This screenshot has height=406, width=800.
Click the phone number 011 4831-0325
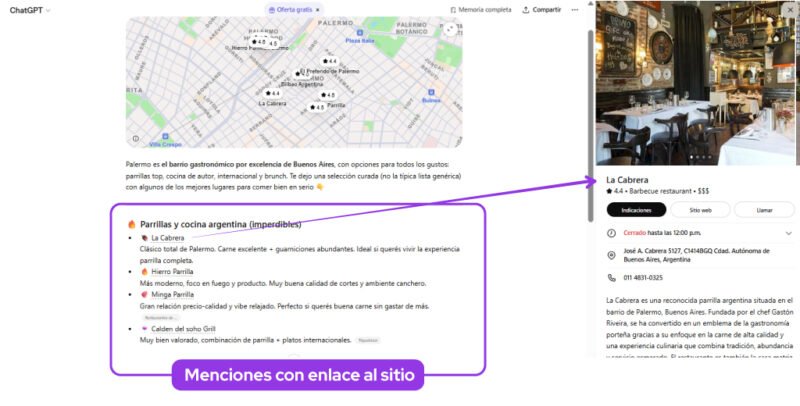(643, 278)
